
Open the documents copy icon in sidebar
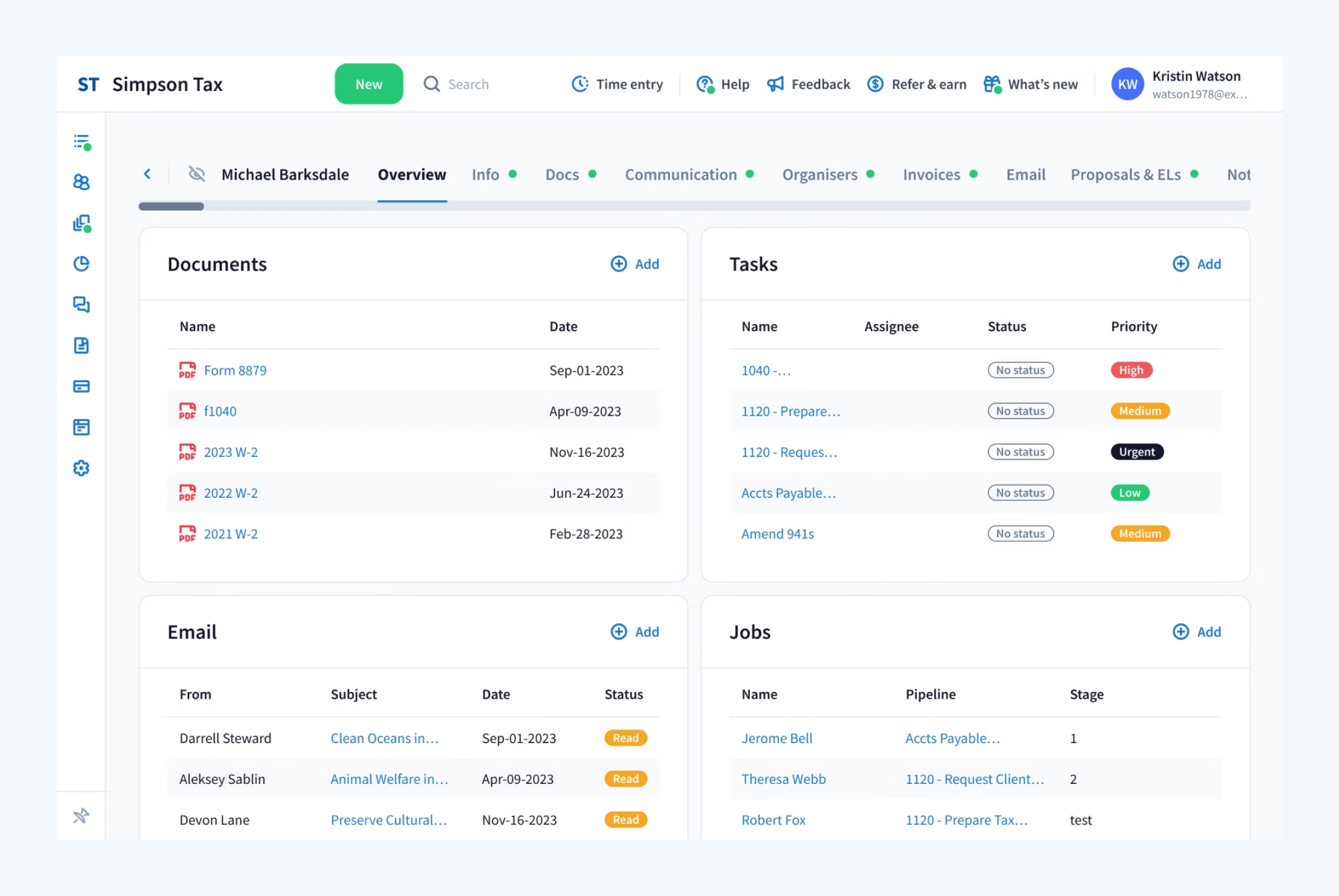tap(81, 223)
